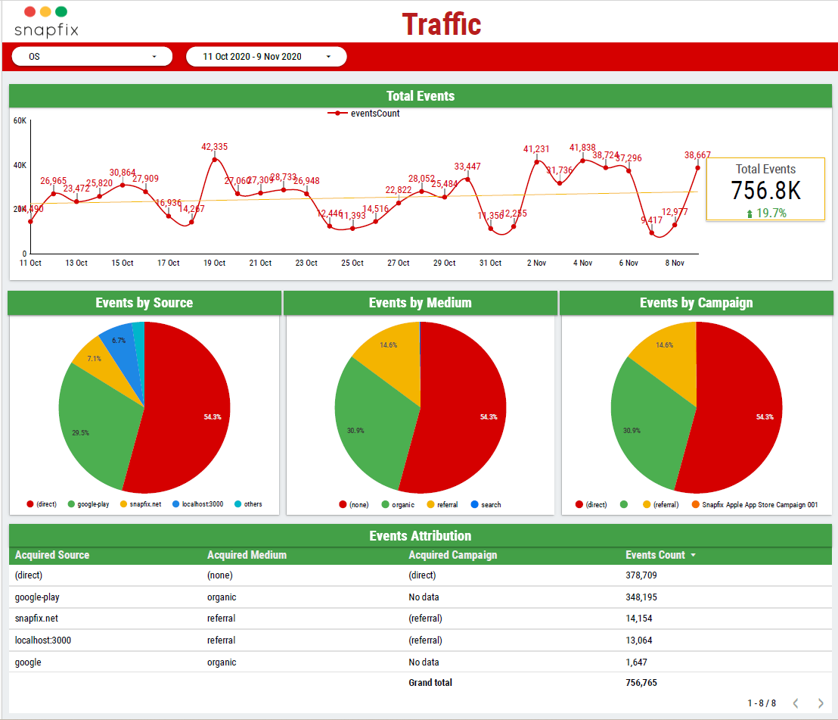The width and height of the screenshot is (838, 720).
Task: Click the google-play source cell in table
Action: [x=37, y=597]
